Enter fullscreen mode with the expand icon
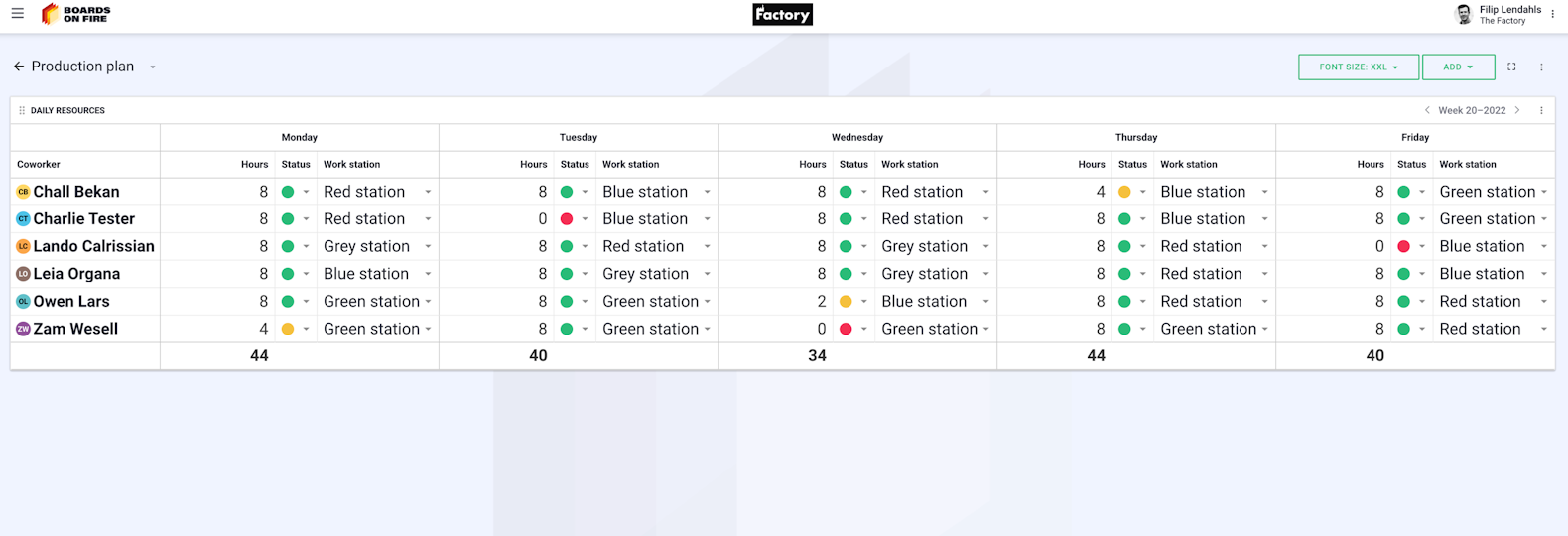The height and width of the screenshot is (536, 1568). tap(1511, 67)
